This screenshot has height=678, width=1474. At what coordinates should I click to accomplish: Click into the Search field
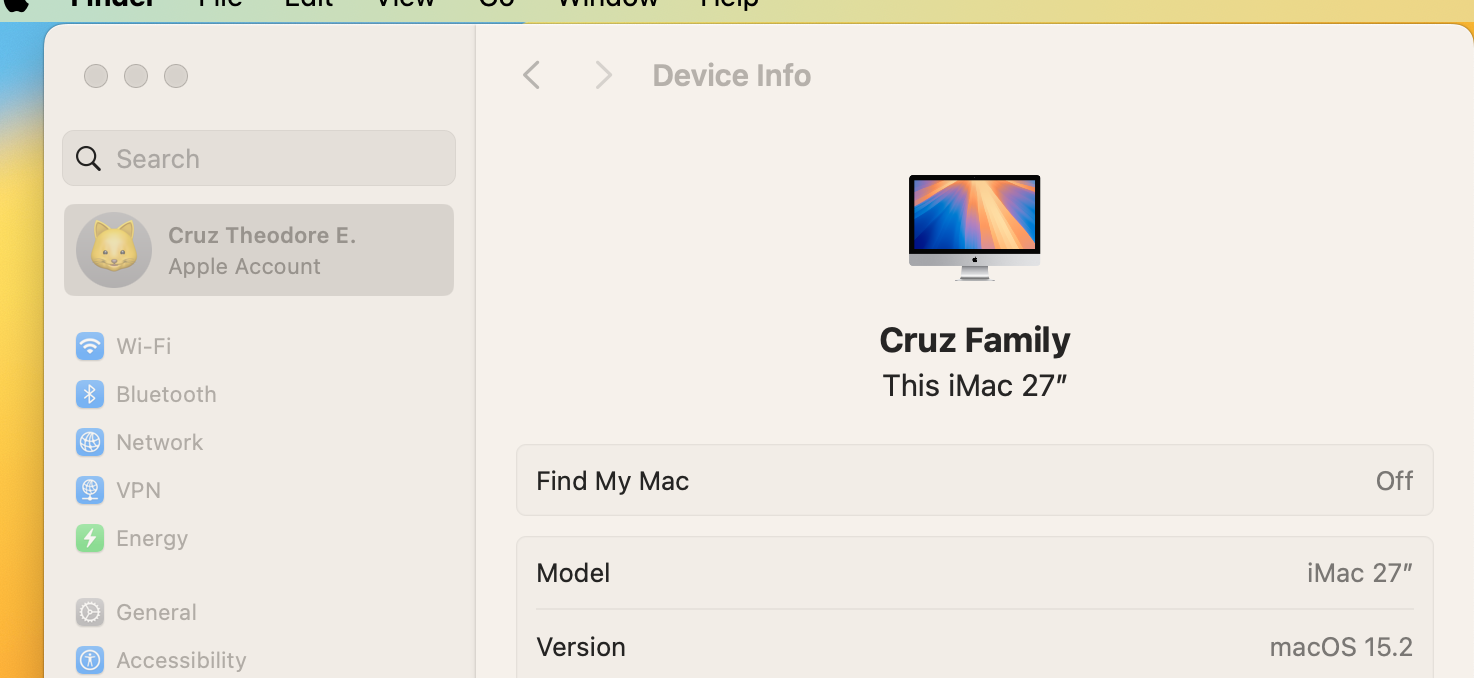tap(280, 159)
